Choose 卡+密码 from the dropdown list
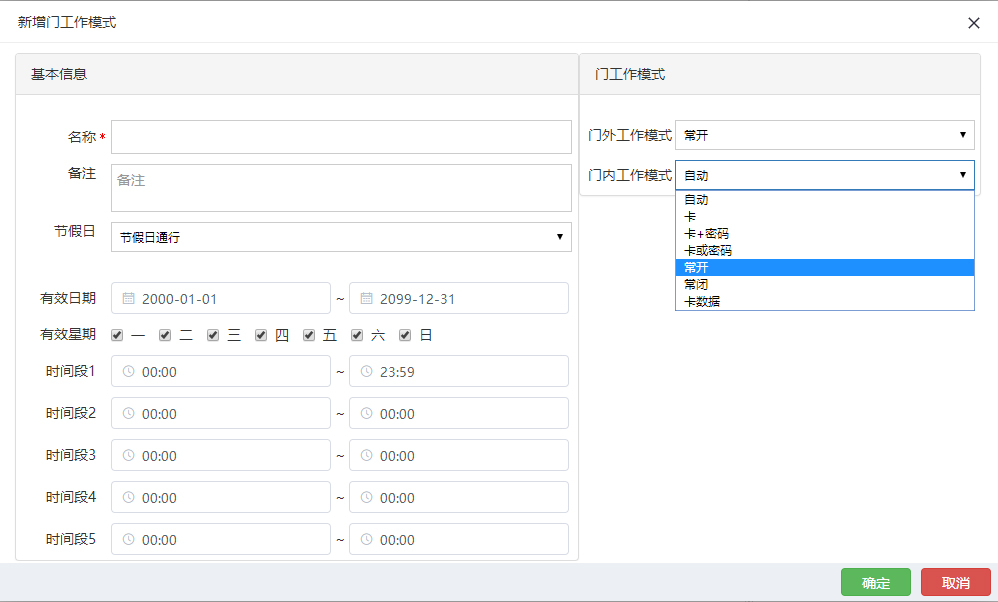The width and height of the screenshot is (998, 602). pyautogui.click(x=824, y=233)
